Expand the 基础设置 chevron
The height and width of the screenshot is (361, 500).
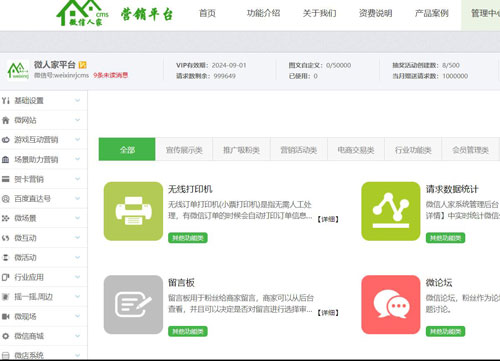coord(77,100)
